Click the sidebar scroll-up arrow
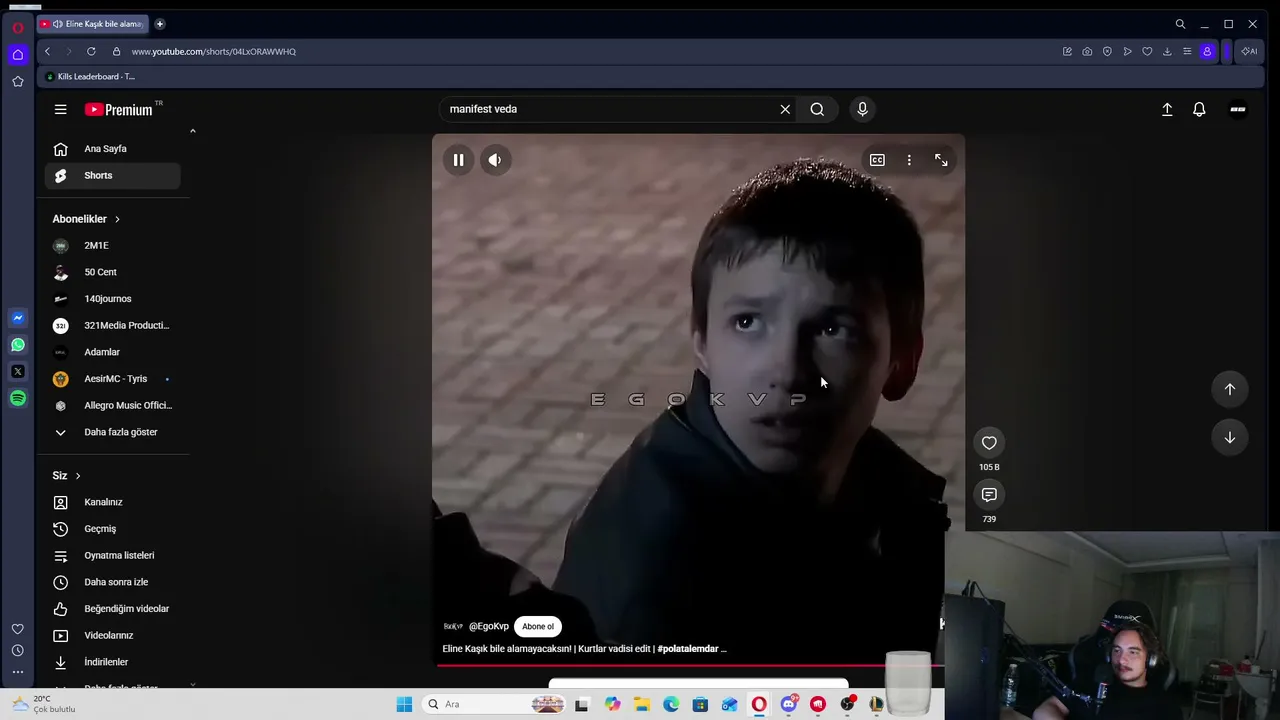The height and width of the screenshot is (720, 1280). [193, 131]
